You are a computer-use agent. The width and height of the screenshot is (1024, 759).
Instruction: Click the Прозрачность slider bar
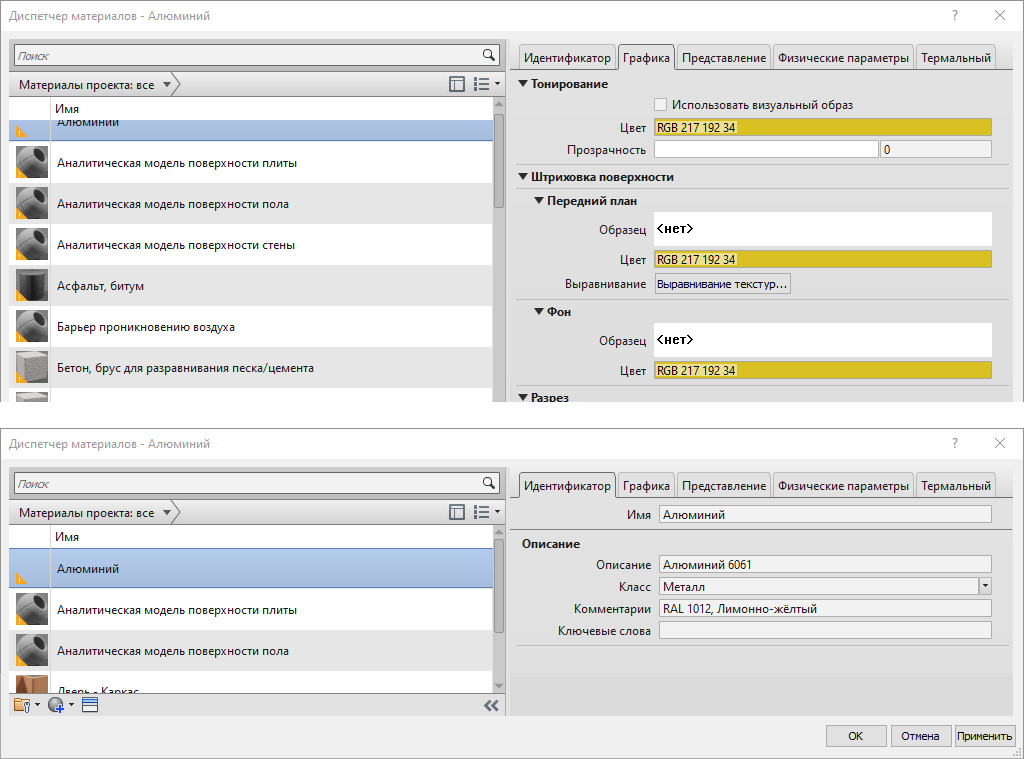coord(765,149)
